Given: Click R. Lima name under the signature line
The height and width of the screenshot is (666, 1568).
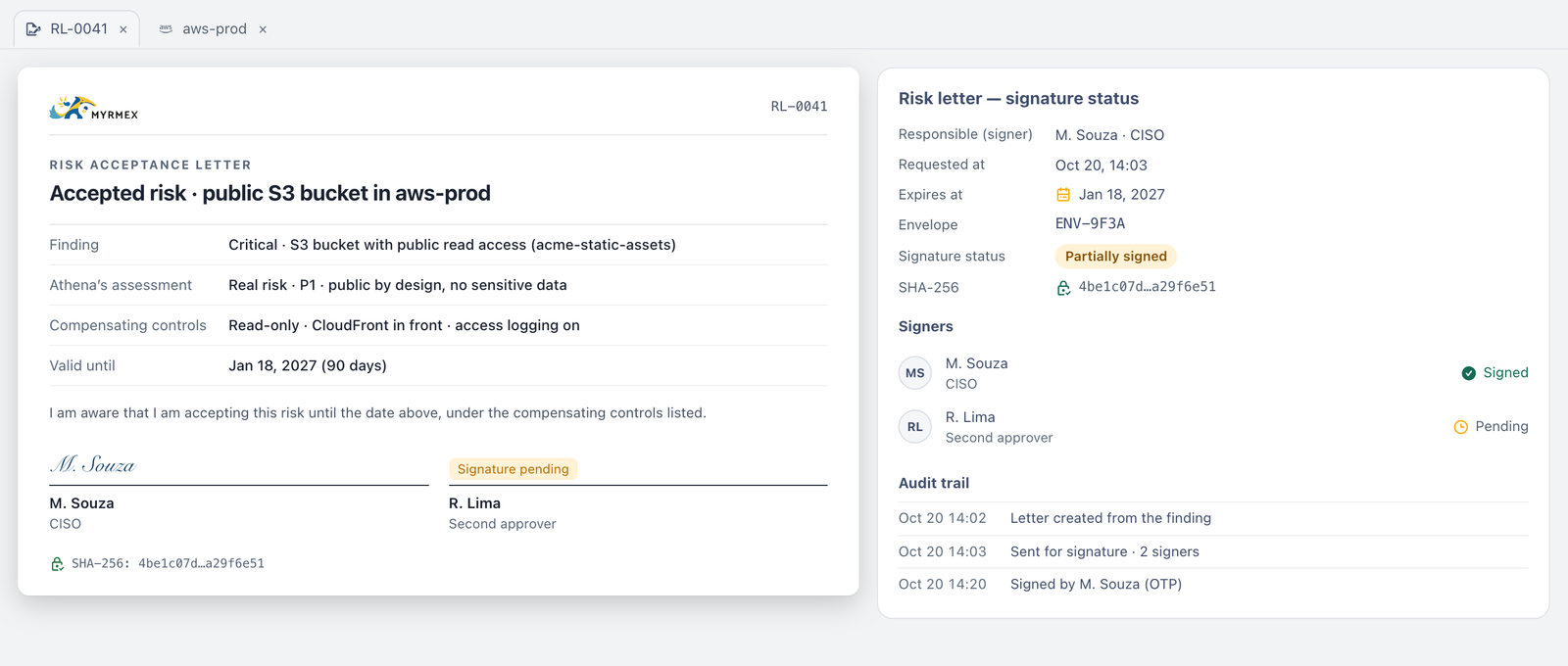Looking at the screenshot, I should (475, 503).
